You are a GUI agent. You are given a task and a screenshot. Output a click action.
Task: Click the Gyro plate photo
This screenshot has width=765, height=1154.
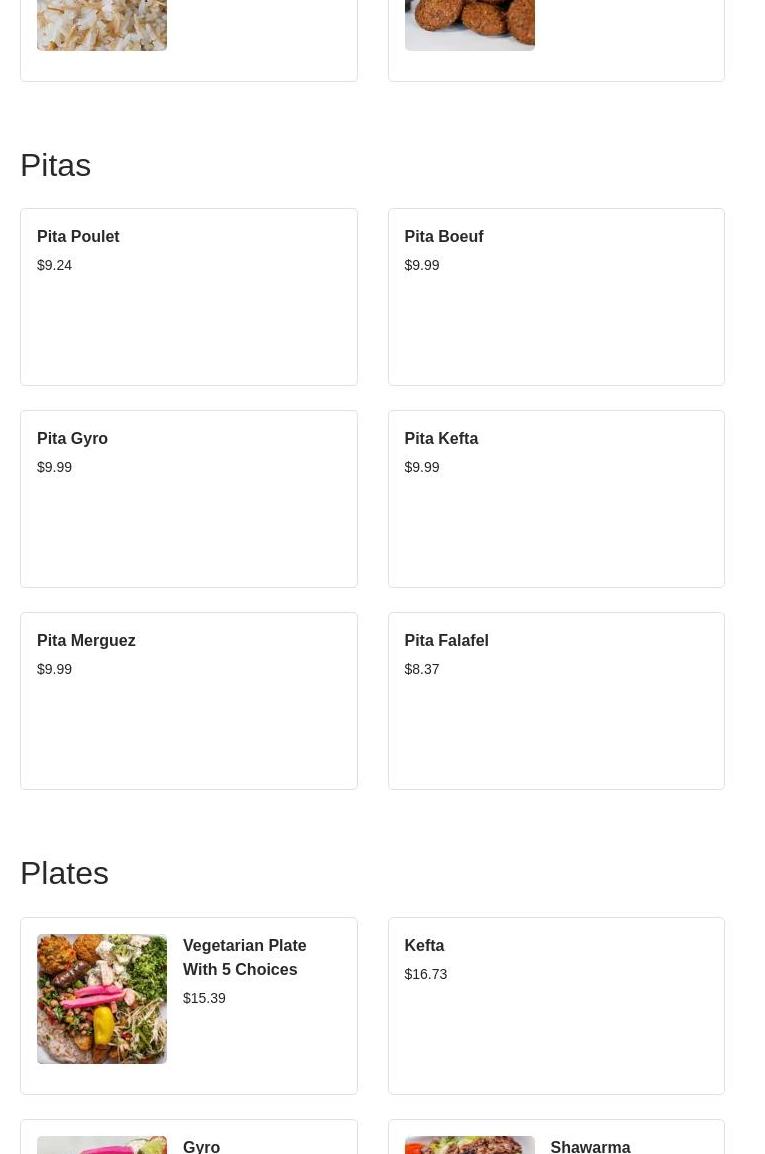pos(102,1145)
